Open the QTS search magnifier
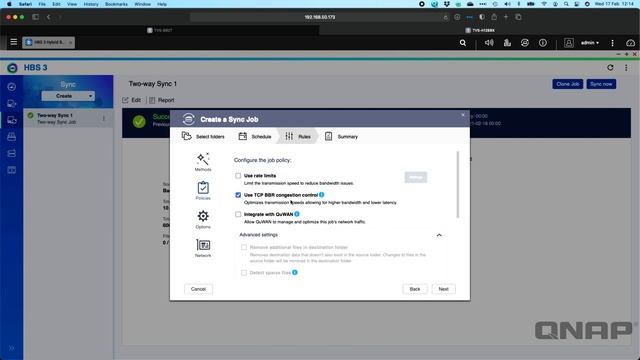Screen dimensions: 640x360 (x=462, y=42)
